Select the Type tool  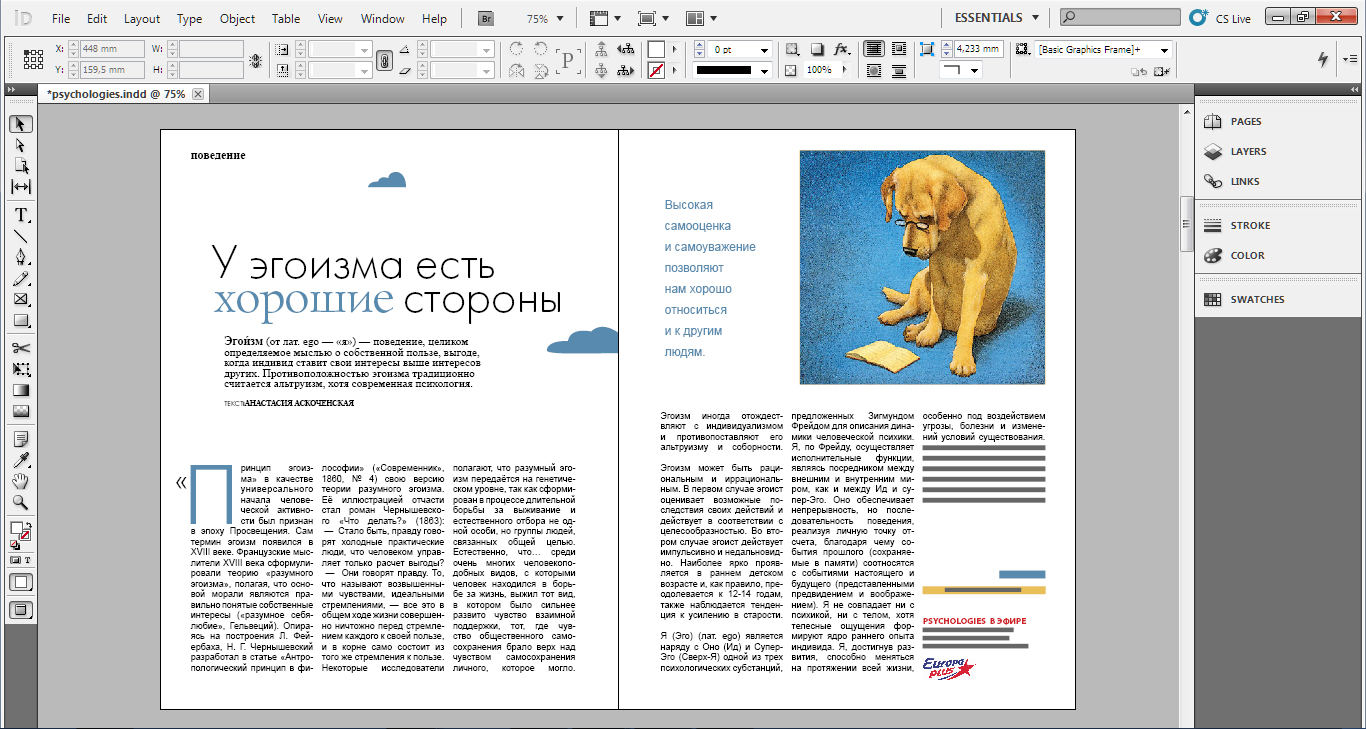[x=21, y=215]
